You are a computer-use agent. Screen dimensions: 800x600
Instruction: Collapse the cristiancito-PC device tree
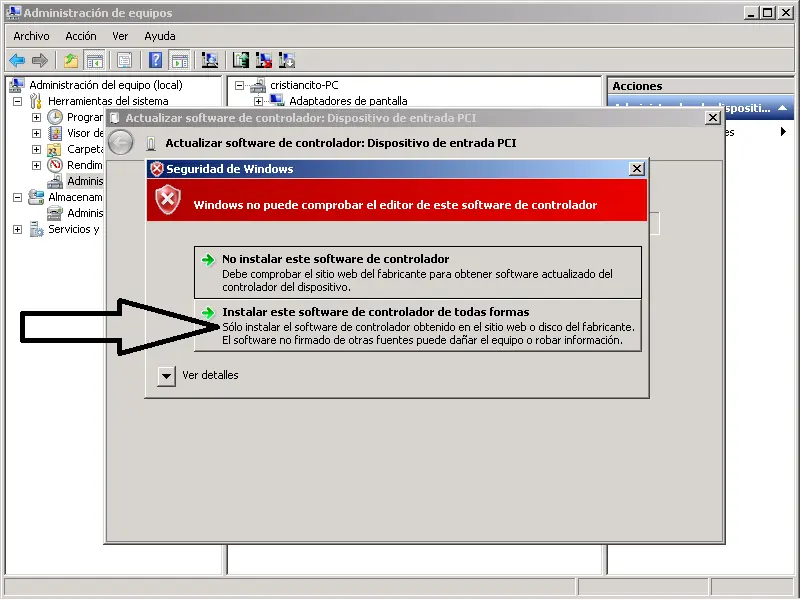(x=239, y=85)
